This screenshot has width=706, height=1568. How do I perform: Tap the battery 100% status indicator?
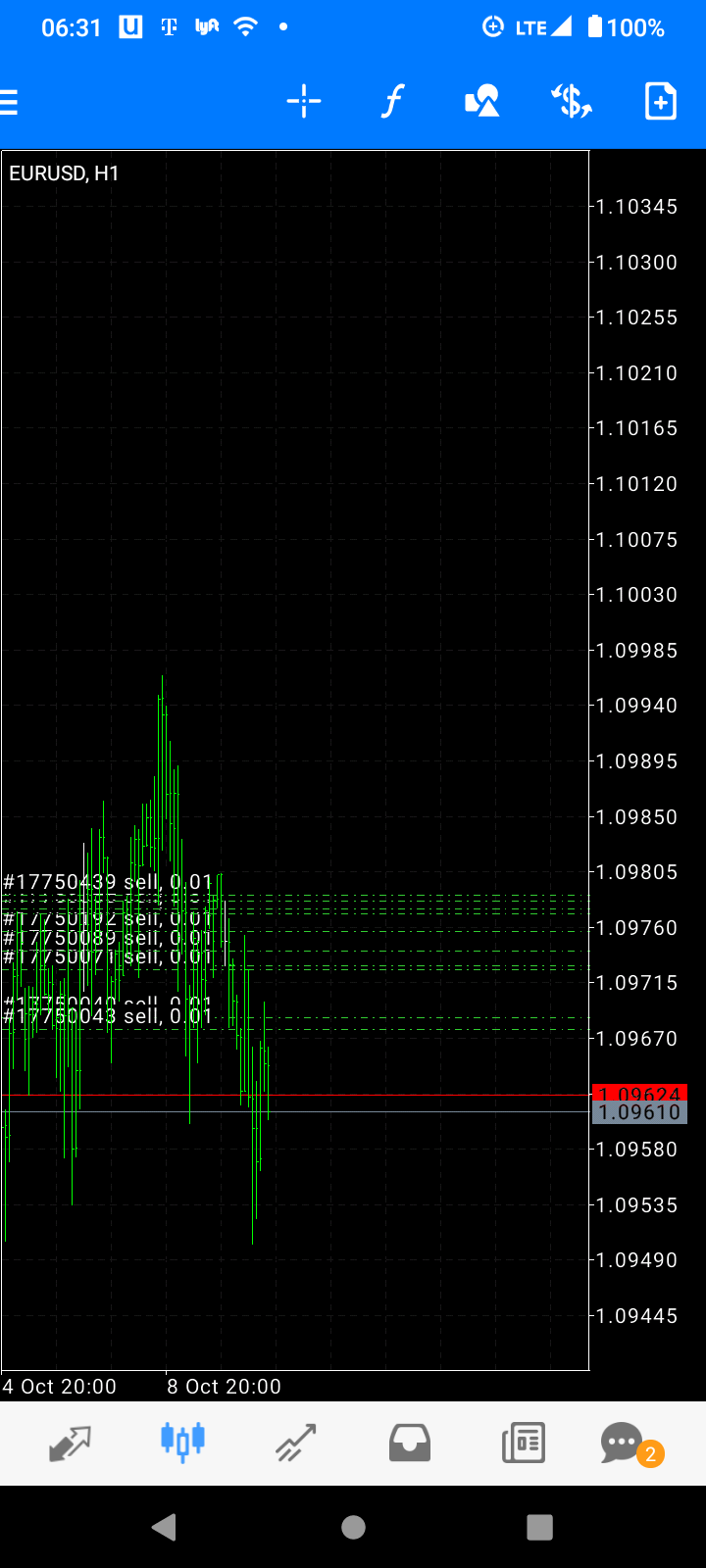[x=627, y=27]
